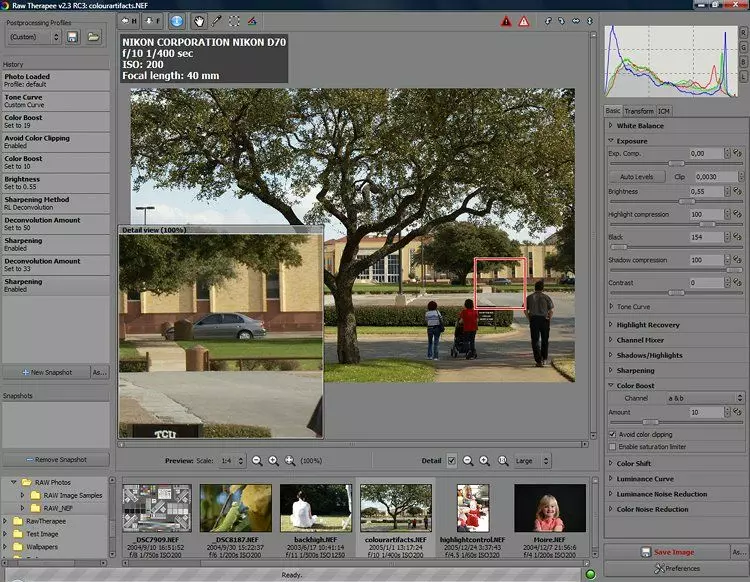750x582 pixels.
Task: Save the current postprocessing profile
Action: 73,37
